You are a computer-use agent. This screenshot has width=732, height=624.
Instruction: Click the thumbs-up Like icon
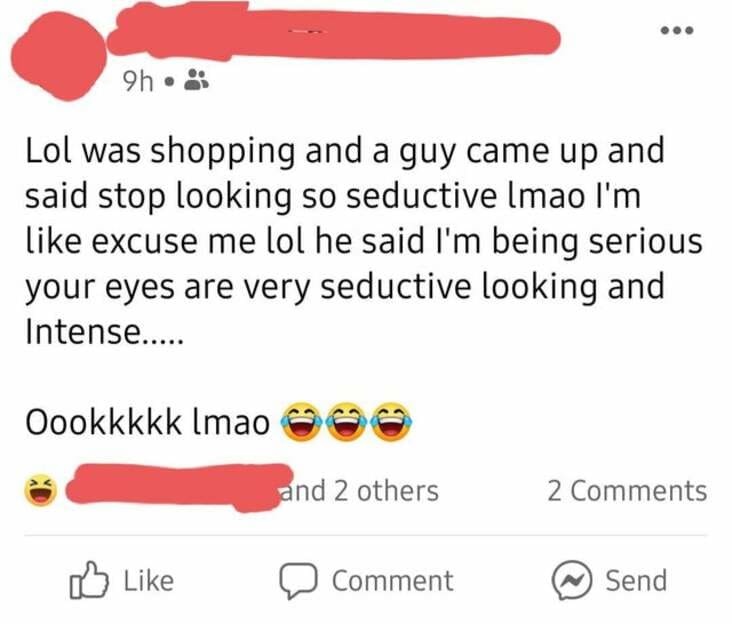(x=89, y=580)
